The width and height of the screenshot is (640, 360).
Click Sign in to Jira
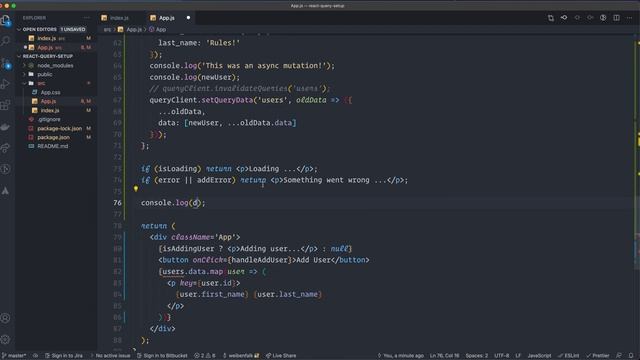[x=64, y=356]
